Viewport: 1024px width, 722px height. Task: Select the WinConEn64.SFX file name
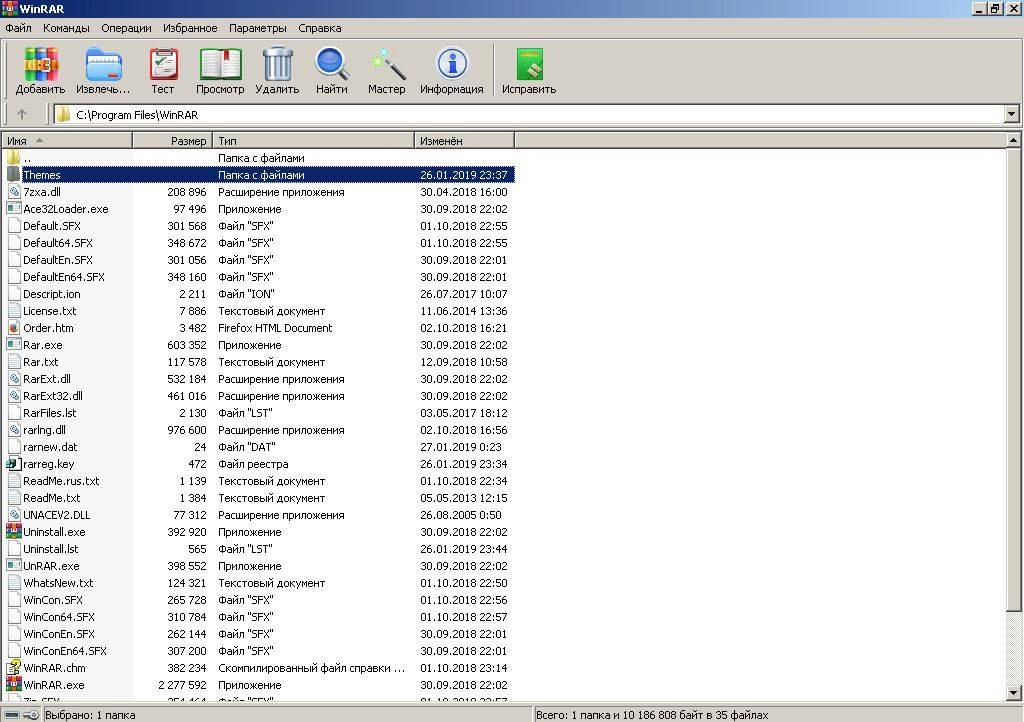pos(65,650)
